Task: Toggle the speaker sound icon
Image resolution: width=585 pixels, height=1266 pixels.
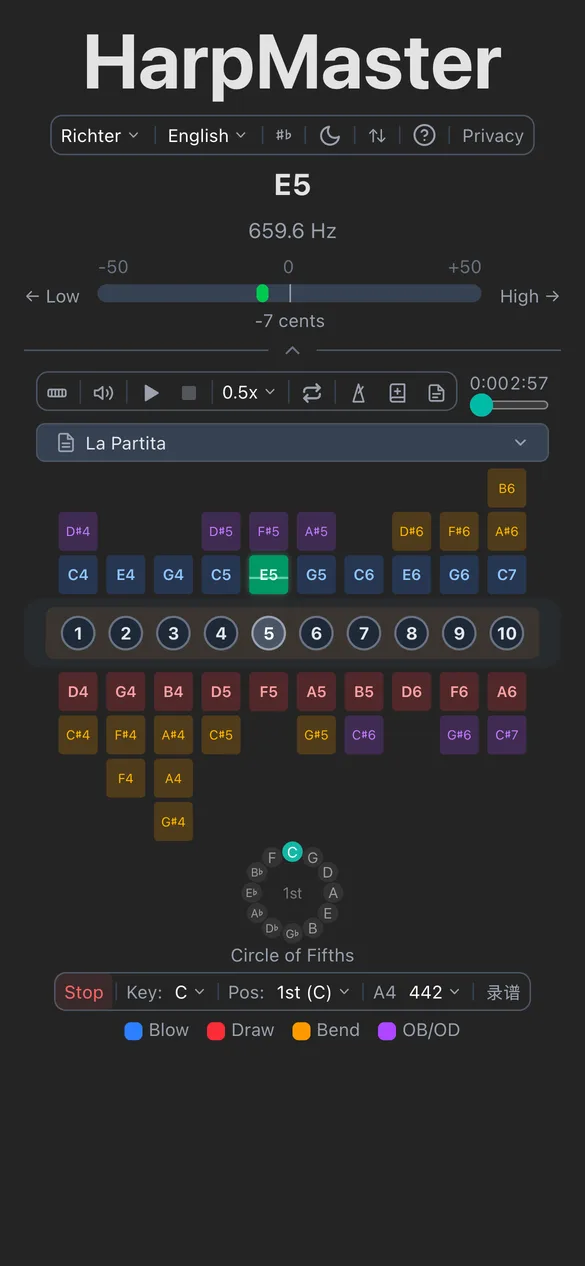Action: click(103, 393)
